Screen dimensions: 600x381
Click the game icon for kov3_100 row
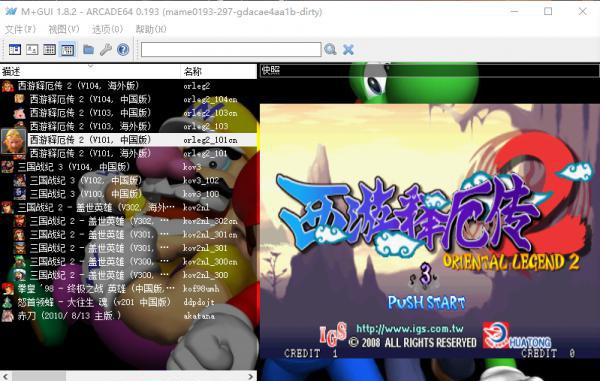coord(20,194)
